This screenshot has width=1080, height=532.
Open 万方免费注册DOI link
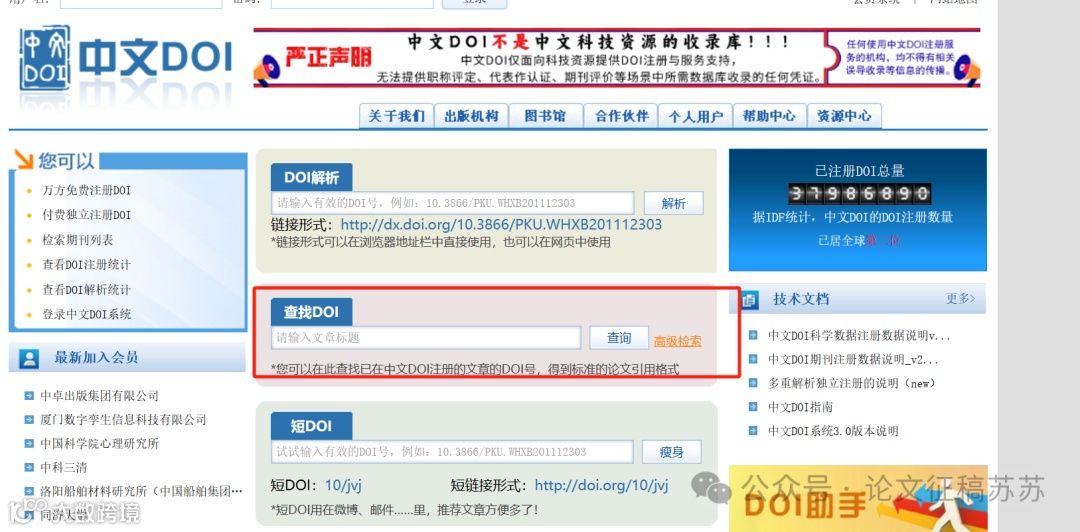[x=86, y=190]
